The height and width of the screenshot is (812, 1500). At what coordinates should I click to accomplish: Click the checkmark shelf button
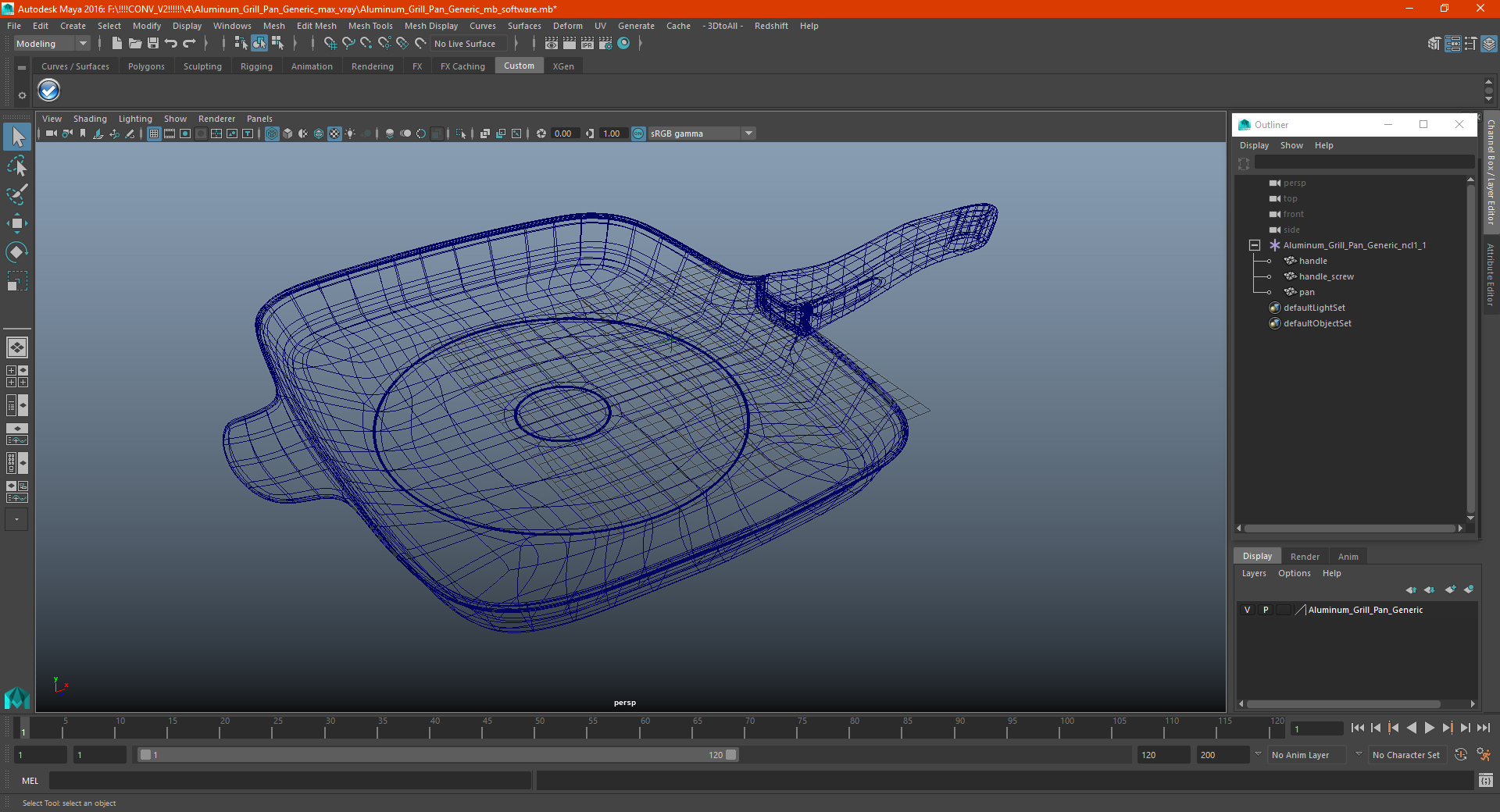click(x=49, y=91)
